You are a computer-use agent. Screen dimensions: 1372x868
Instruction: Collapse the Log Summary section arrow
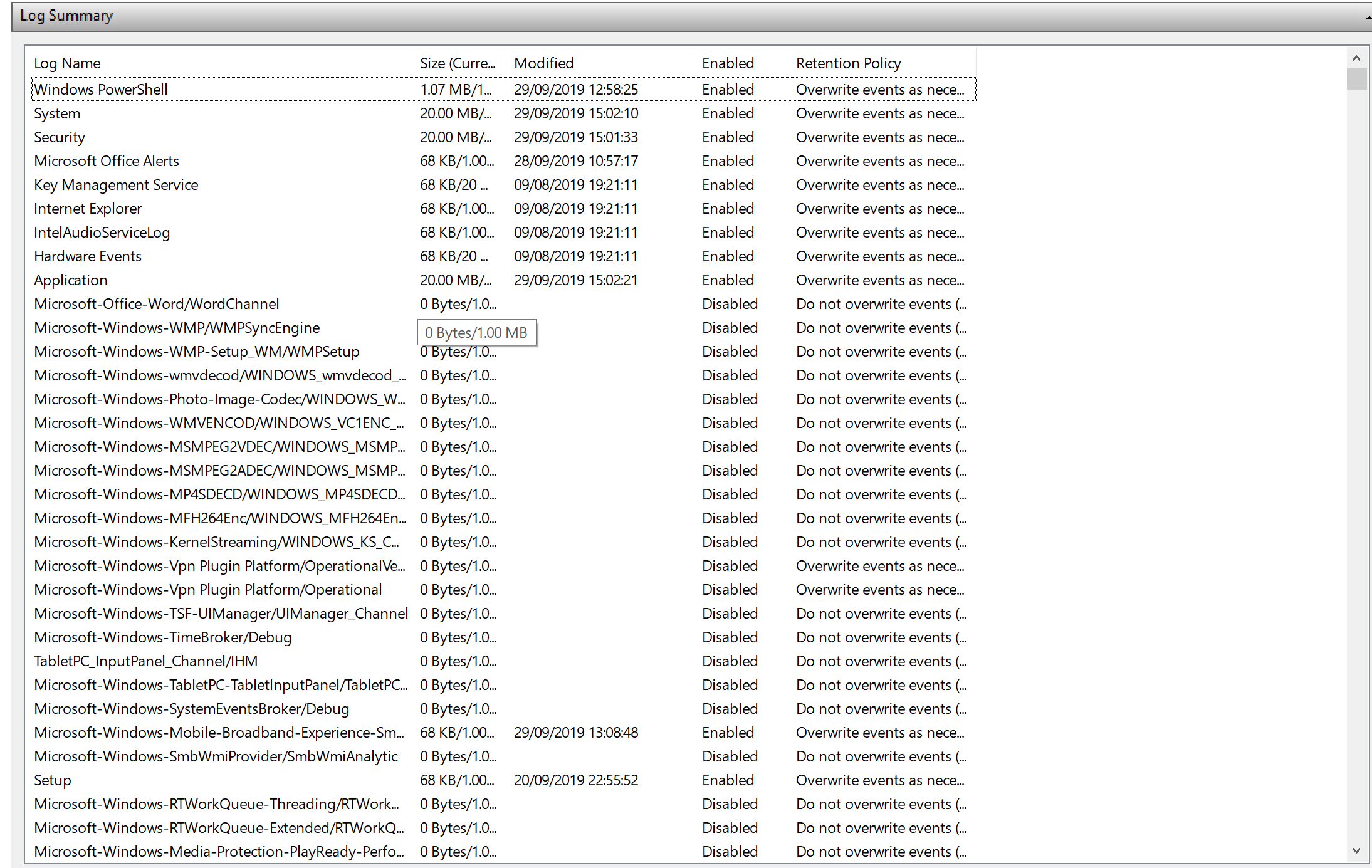click(1368, 17)
